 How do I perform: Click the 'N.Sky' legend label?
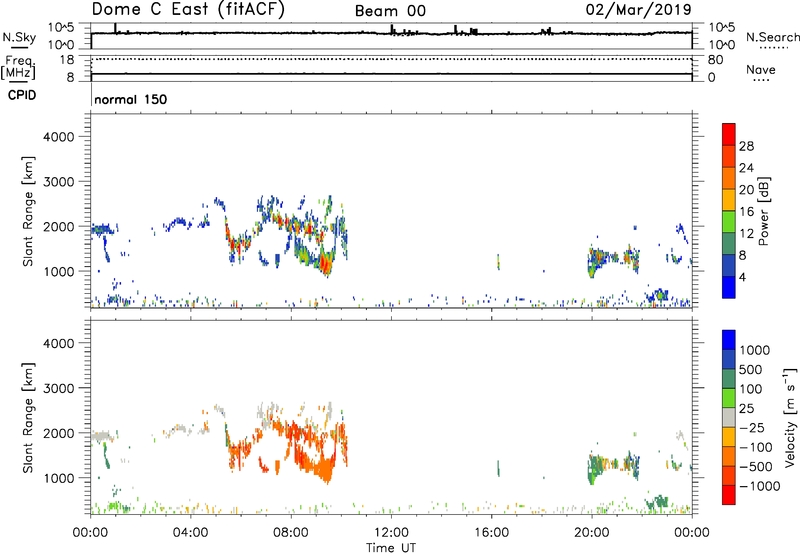click(19, 37)
